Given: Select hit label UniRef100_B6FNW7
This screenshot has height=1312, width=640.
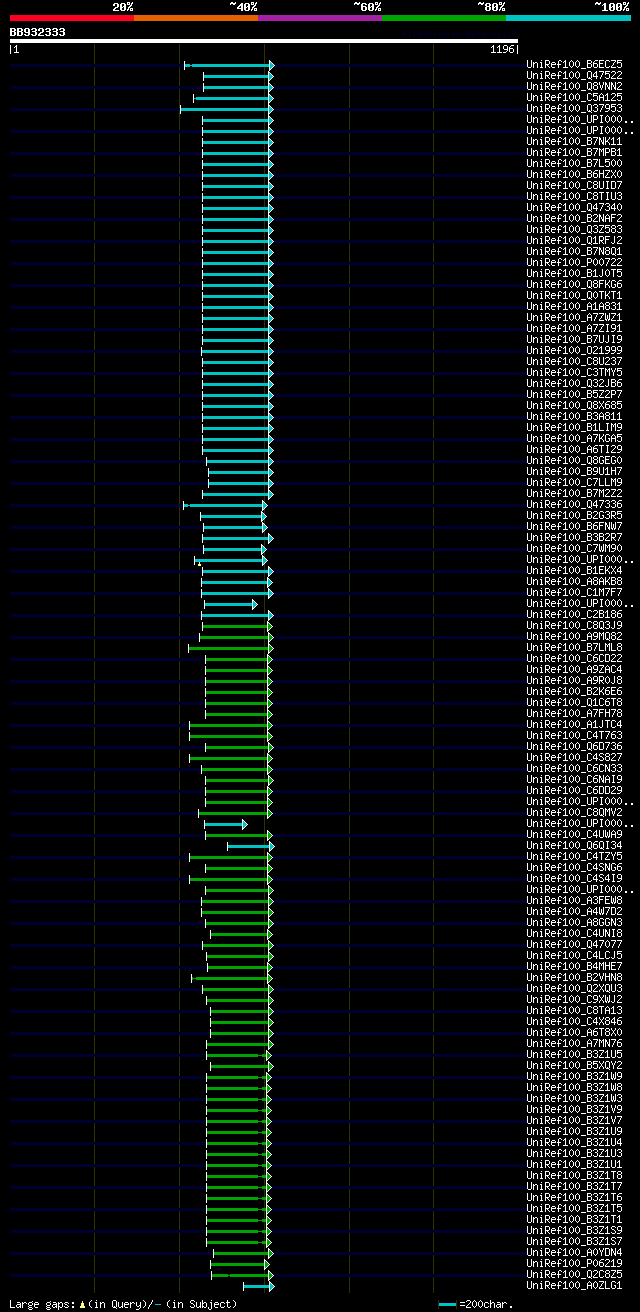Looking at the screenshot, I should [574, 526].
